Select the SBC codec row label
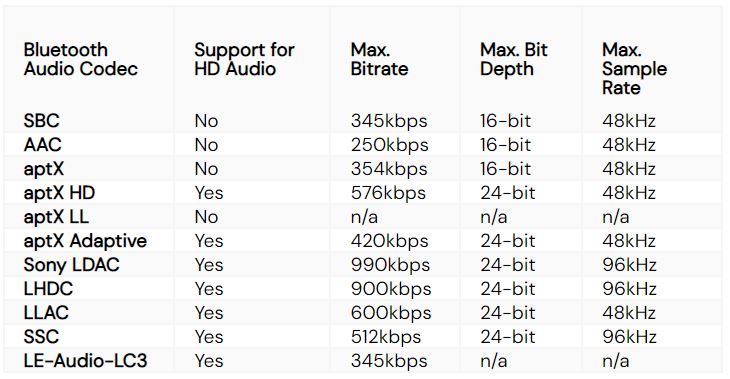Screen dimensions: 730x379 [41, 121]
